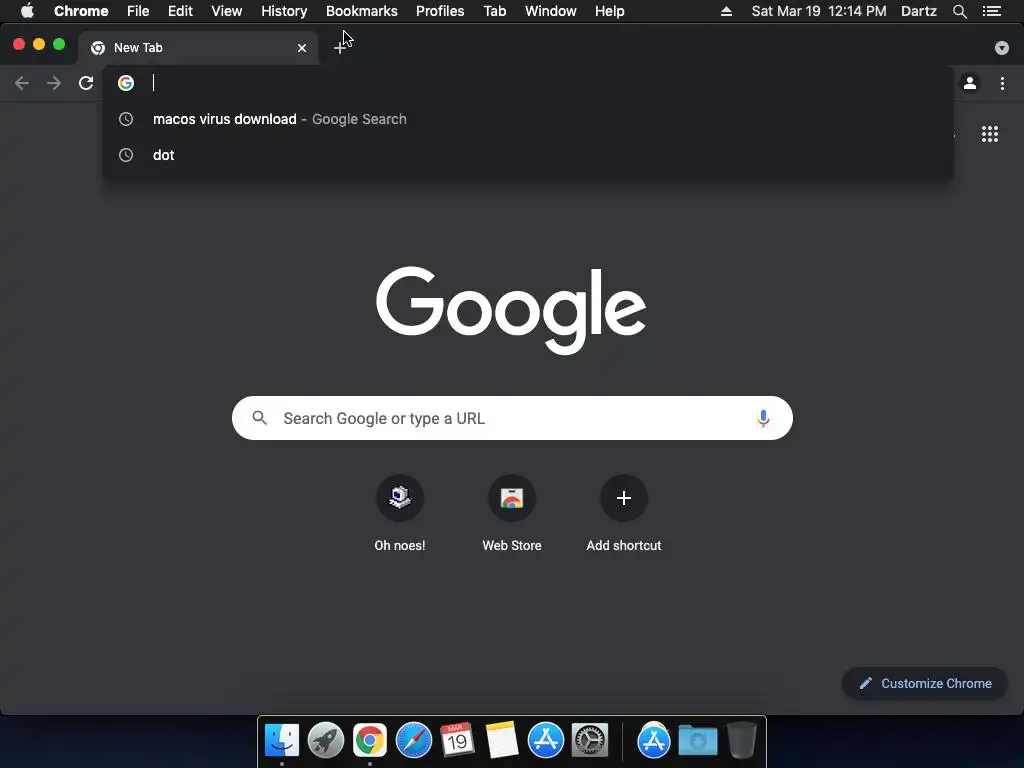Click the Google logo

coord(511,310)
